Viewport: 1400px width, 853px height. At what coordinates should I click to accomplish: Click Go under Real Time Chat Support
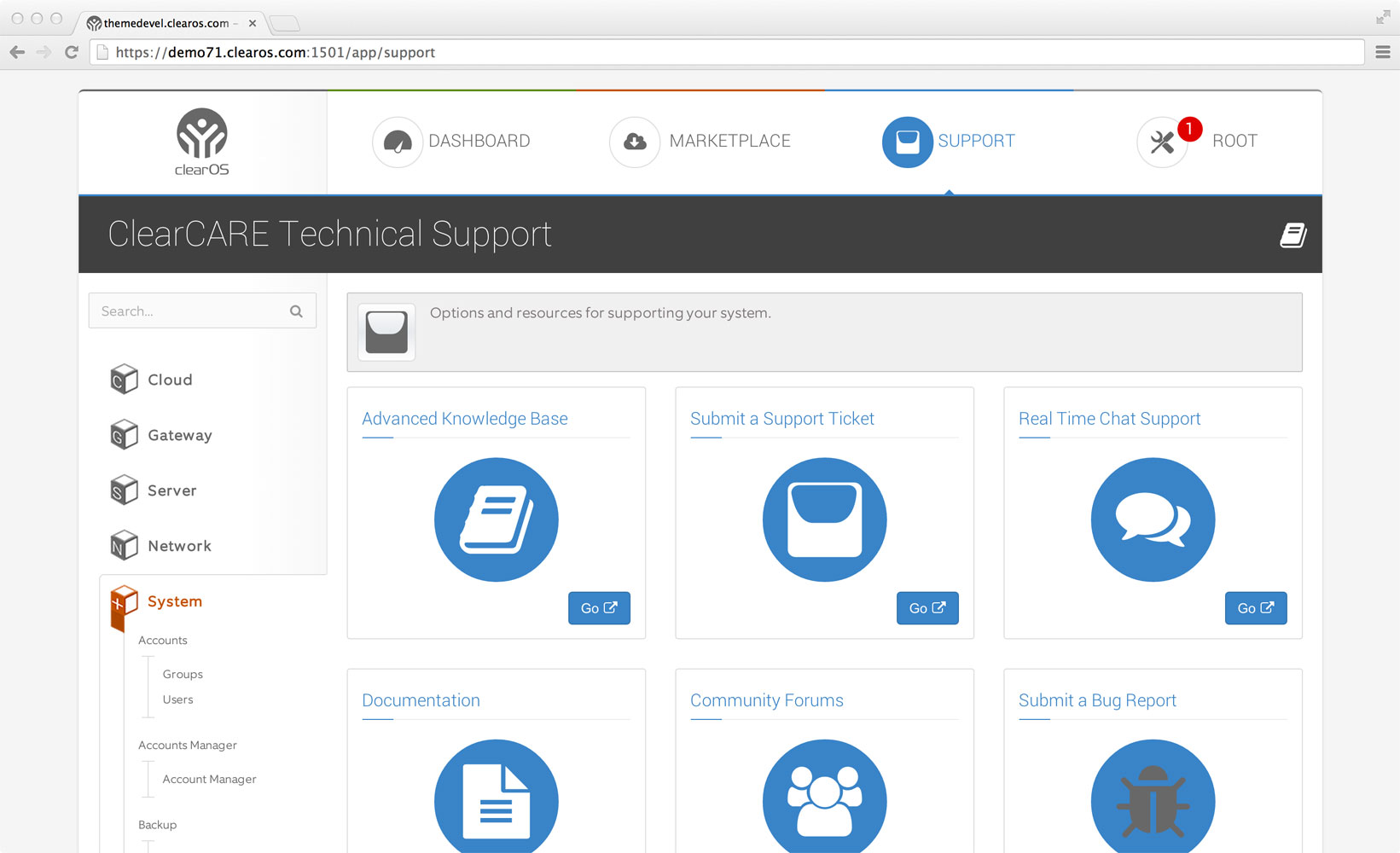coord(1256,608)
